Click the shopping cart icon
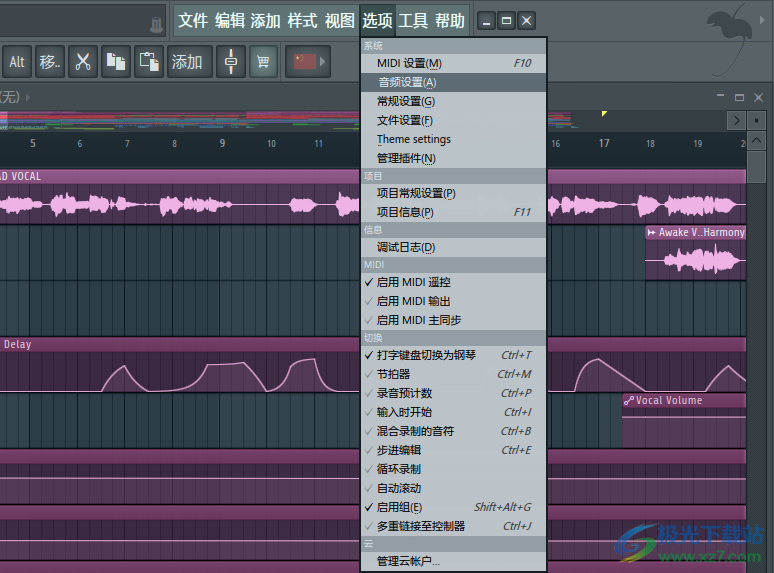 pyautogui.click(x=264, y=62)
